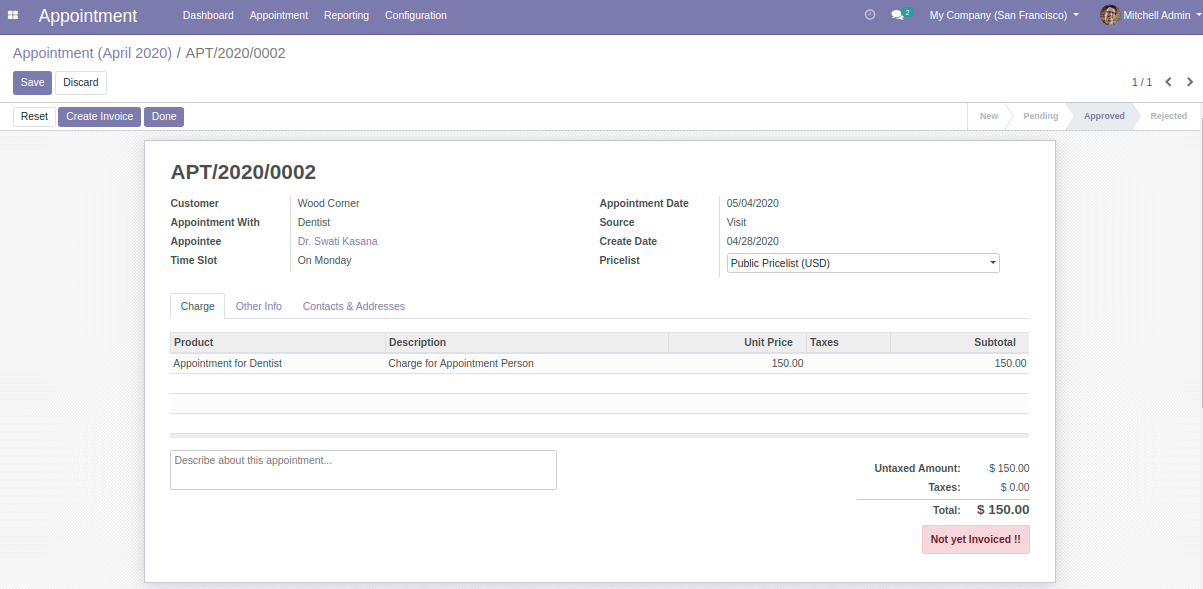Image resolution: width=1203 pixels, height=589 pixels.
Task: Set status to Pending stage
Action: pyautogui.click(x=1040, y=116)
